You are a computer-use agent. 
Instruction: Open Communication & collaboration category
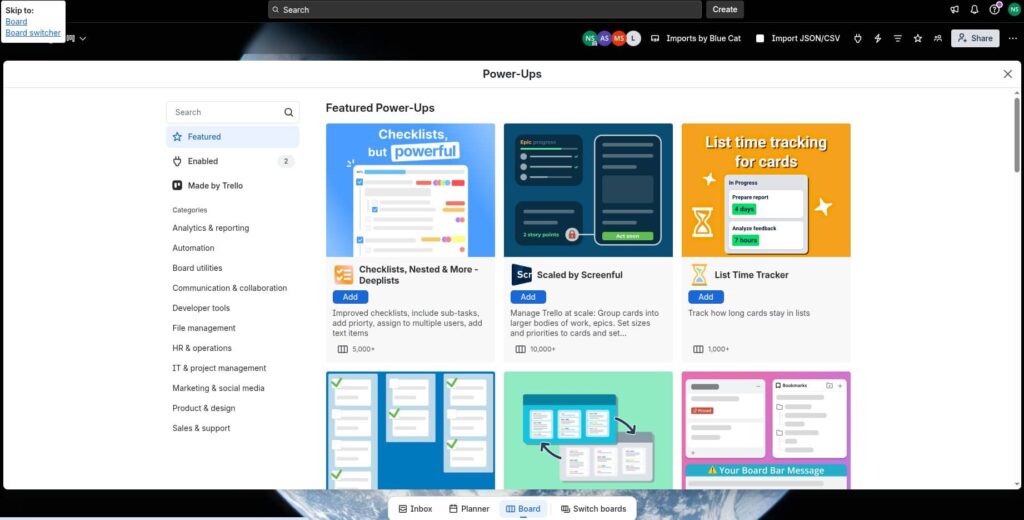click(229, 288)
